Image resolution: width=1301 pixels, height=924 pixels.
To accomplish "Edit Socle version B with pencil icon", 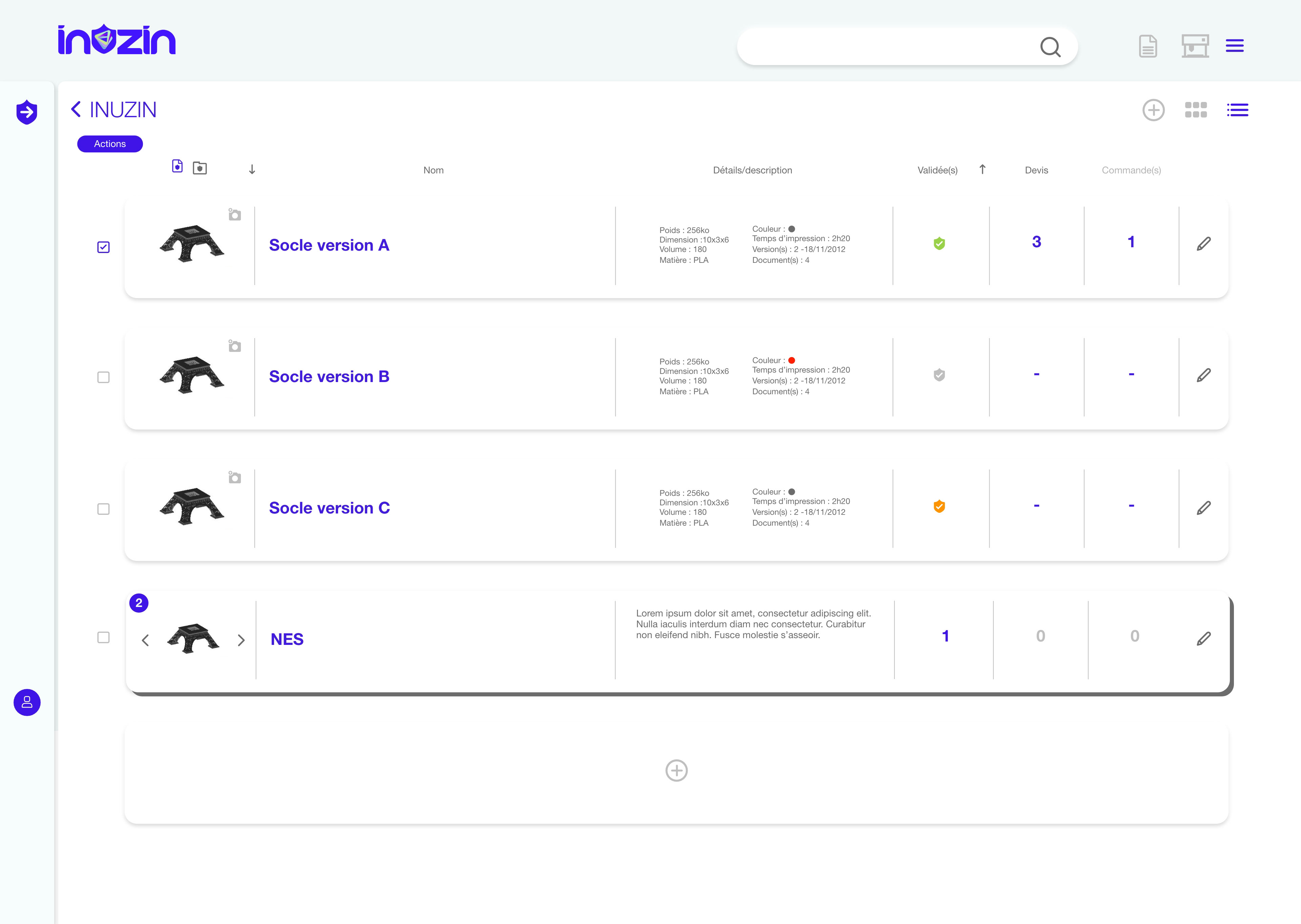I will (x=1203, y=376).
